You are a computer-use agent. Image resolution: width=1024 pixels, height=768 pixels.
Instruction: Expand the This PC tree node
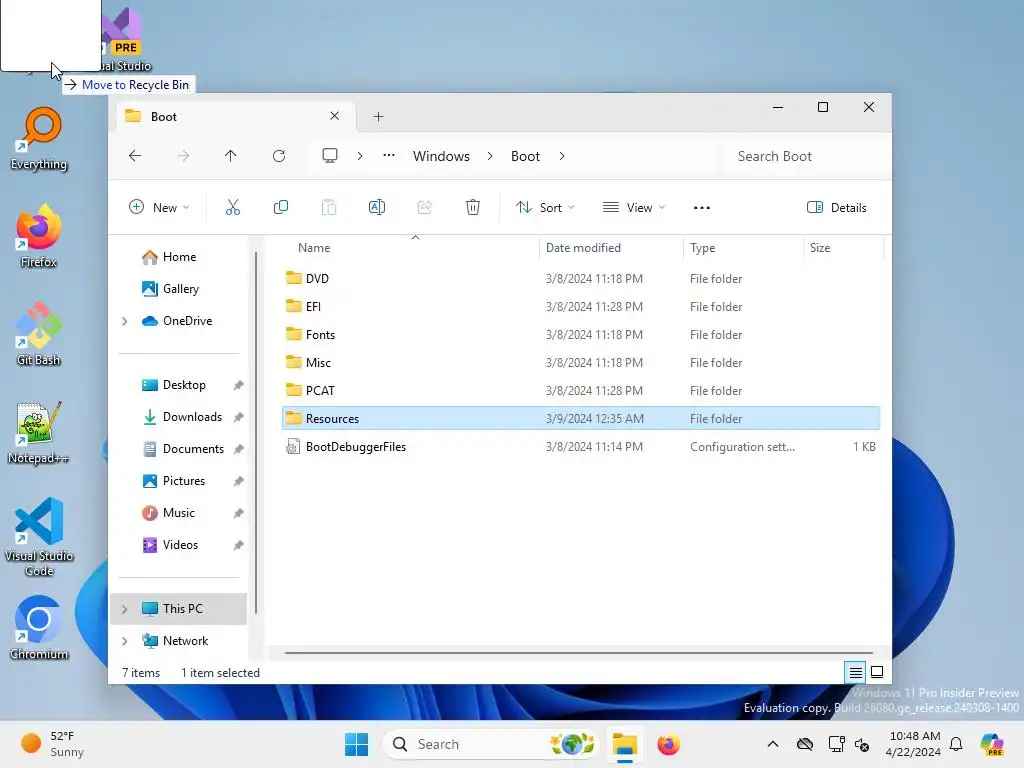coord(124,609)
